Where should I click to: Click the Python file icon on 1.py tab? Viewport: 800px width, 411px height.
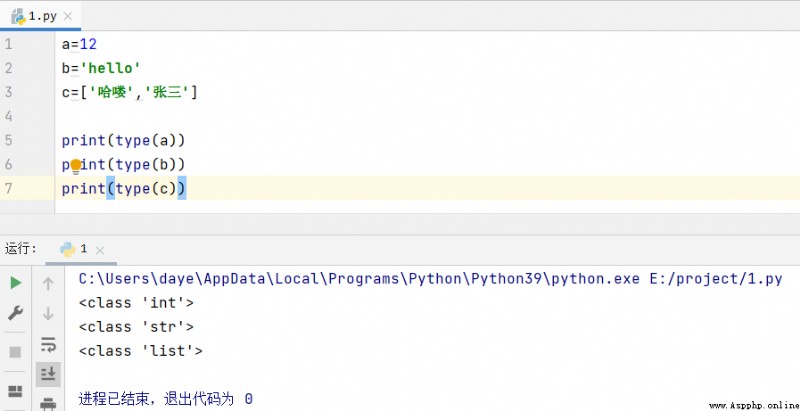18,16
